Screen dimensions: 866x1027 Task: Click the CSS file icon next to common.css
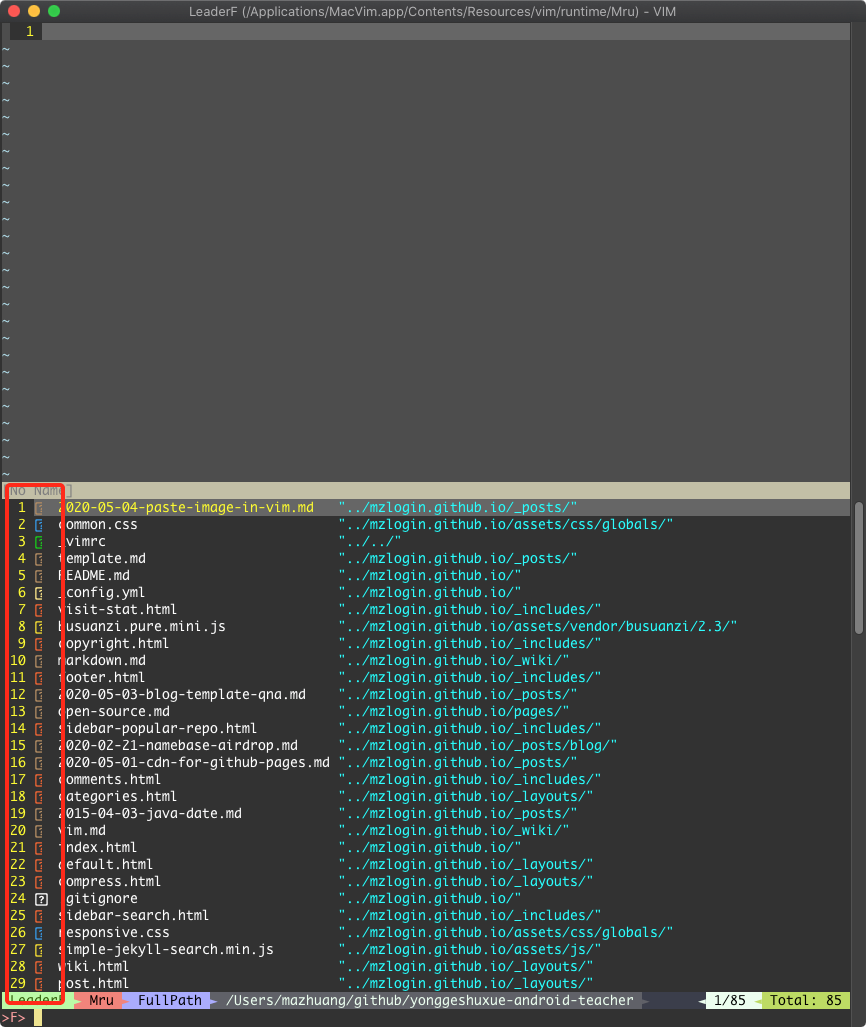coord(40,524)
